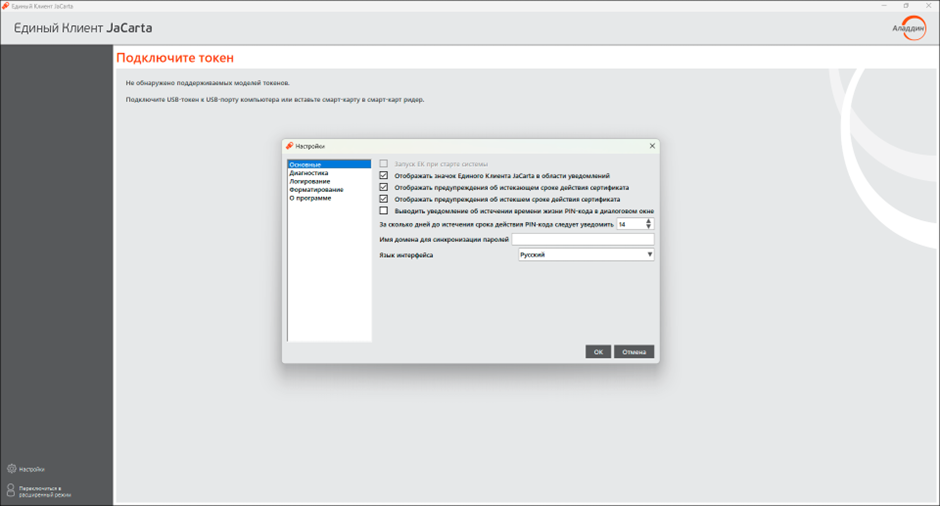Increase PIN expiry days with up arrow
This screenshot has height=506, width=940.
pos(649,221)
